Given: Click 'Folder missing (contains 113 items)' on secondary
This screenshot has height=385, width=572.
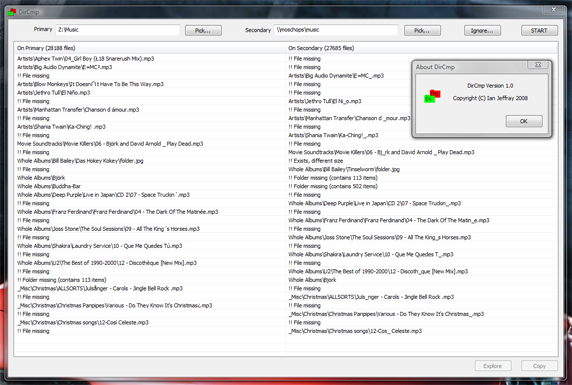Looking at the screenshot, I should (x=333, y=178).
